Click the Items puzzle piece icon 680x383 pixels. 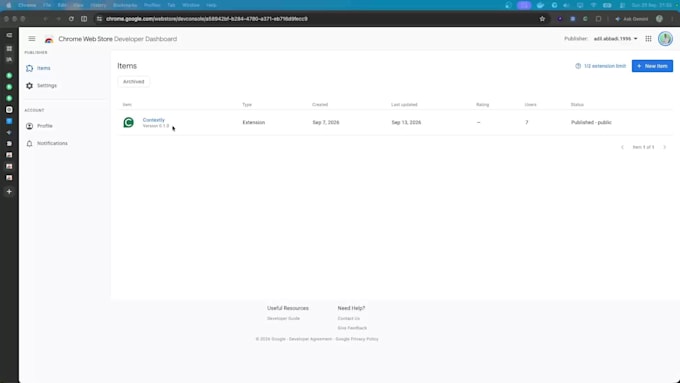29,68
